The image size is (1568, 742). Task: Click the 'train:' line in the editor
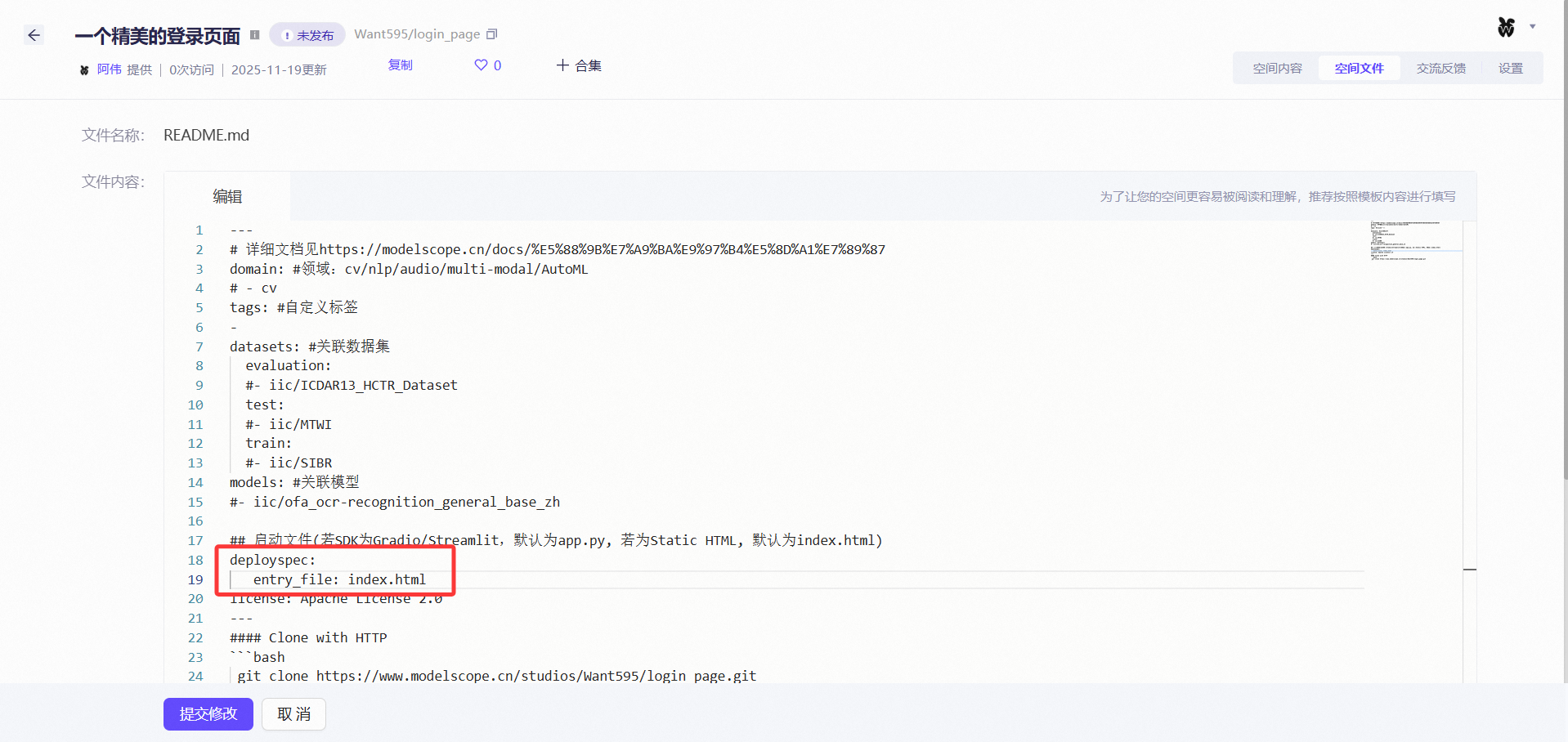(269, 443)
